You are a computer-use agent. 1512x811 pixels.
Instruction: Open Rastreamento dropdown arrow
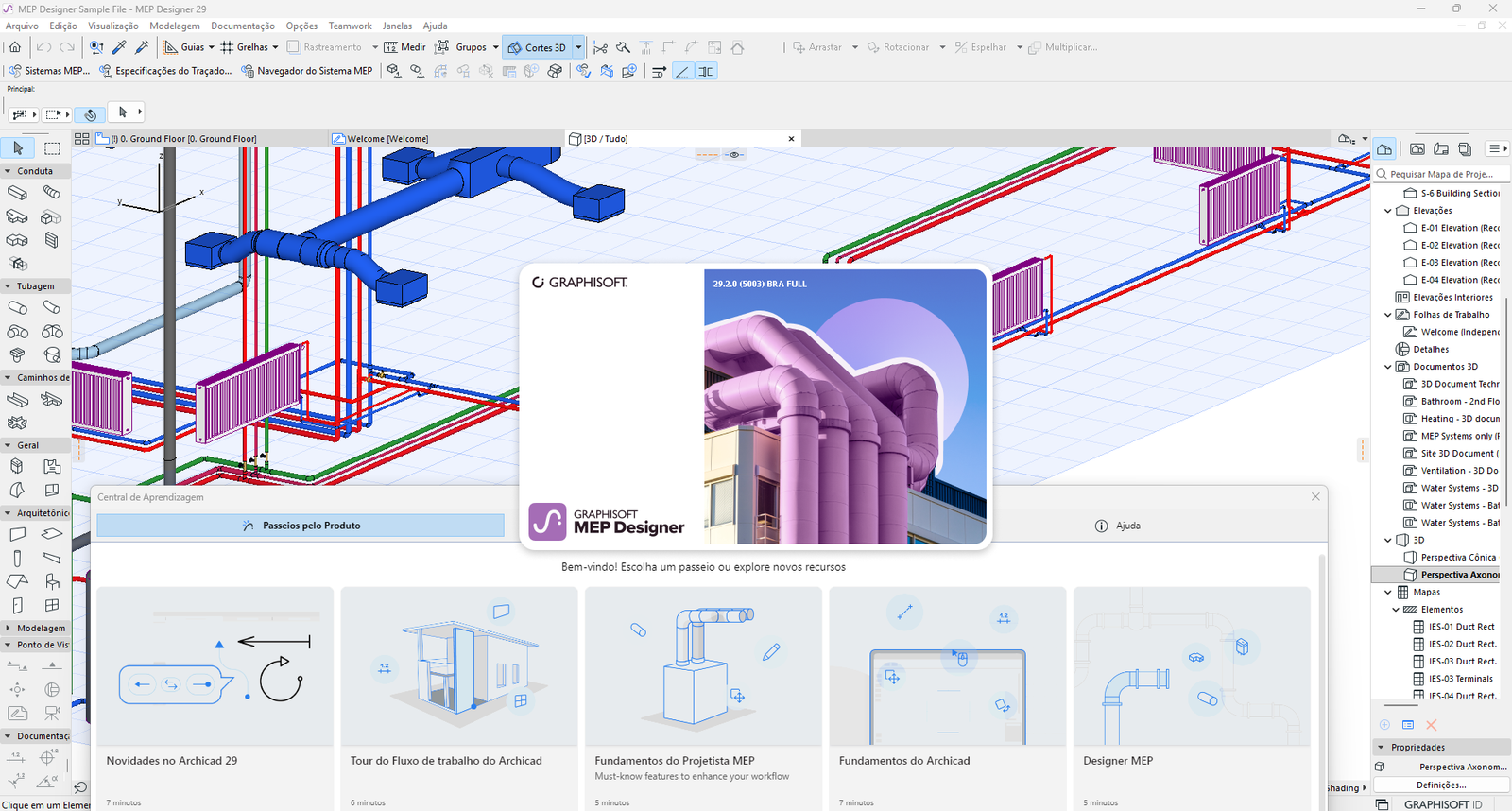point(374,47)
